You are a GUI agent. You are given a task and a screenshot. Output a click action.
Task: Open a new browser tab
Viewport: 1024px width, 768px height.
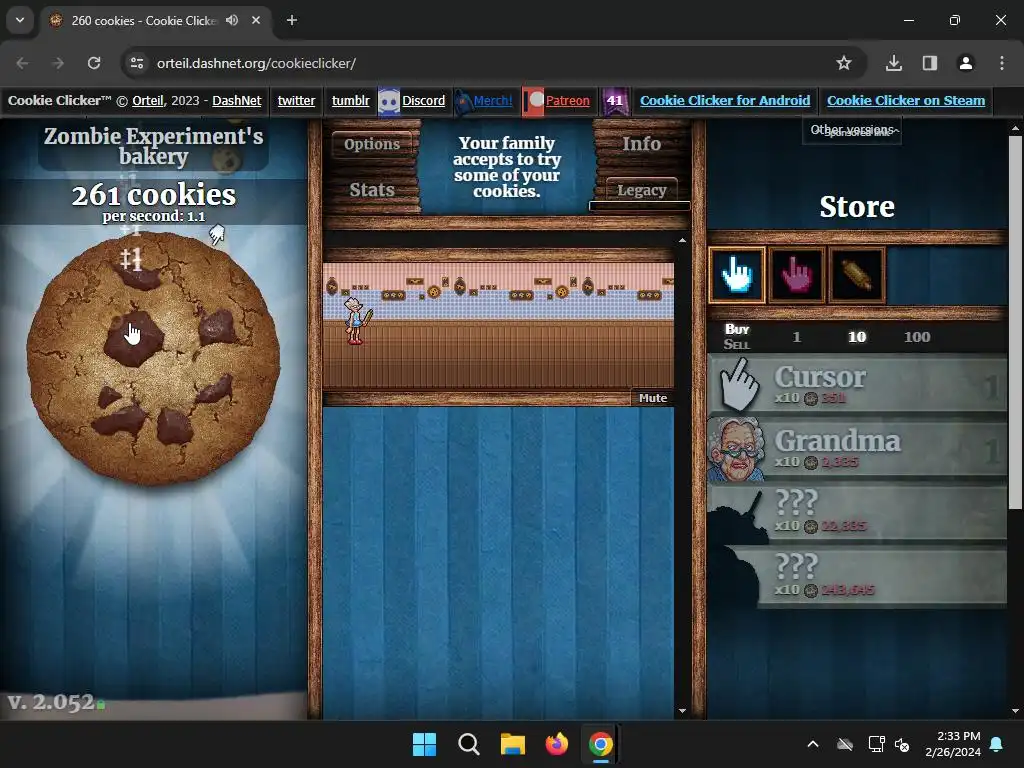tap(292, 20)
